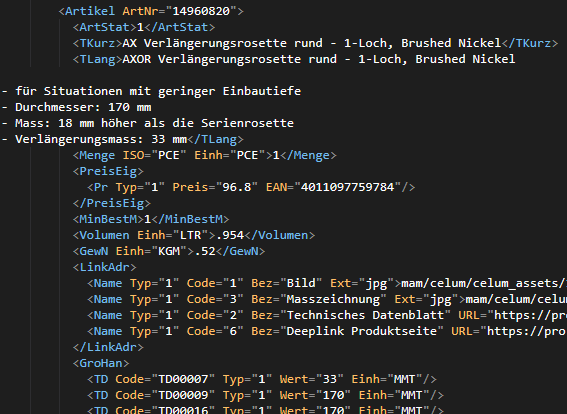Click the closing /PreisEig tag
The width and height of the screenshot is (567, 414).
click(112, 203)
